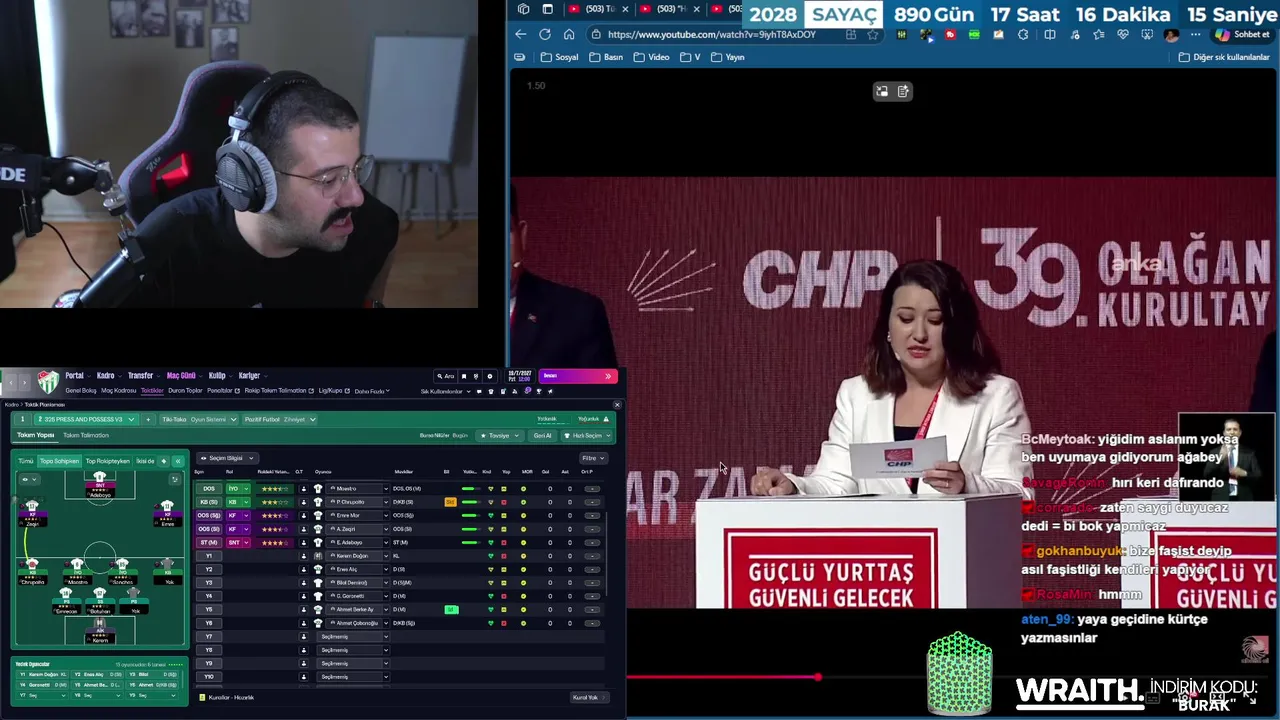Open Diğer sık kullanılanlar bookmarks folder
1280x720 pixels.
coord(1224,57)
